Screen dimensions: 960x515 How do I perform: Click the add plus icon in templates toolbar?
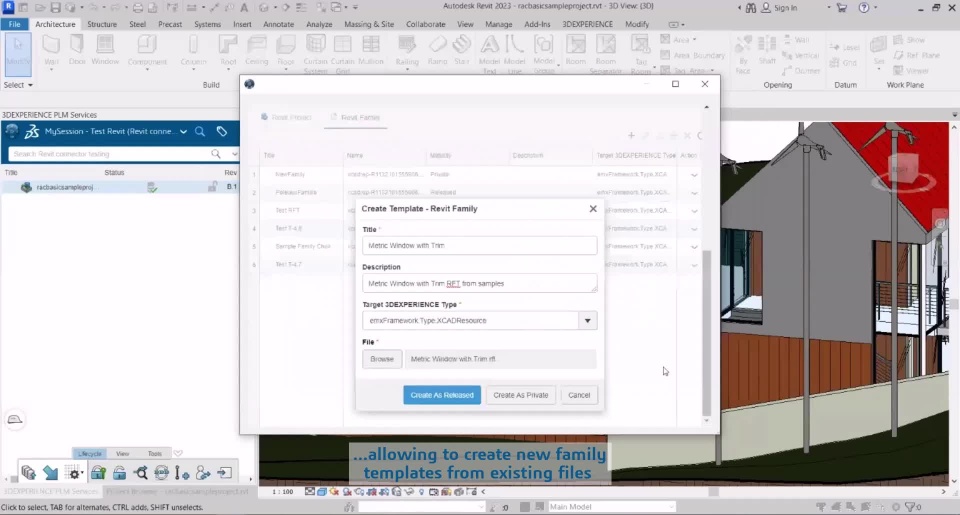631,135
